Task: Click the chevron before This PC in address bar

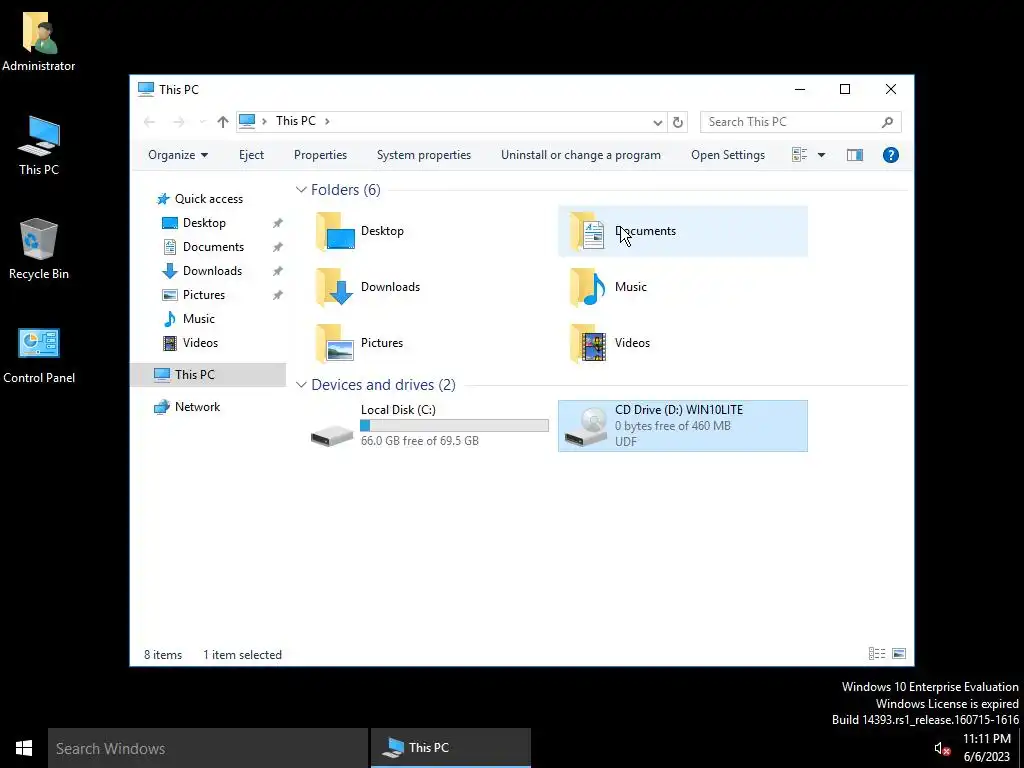Action: coord(264,121)
